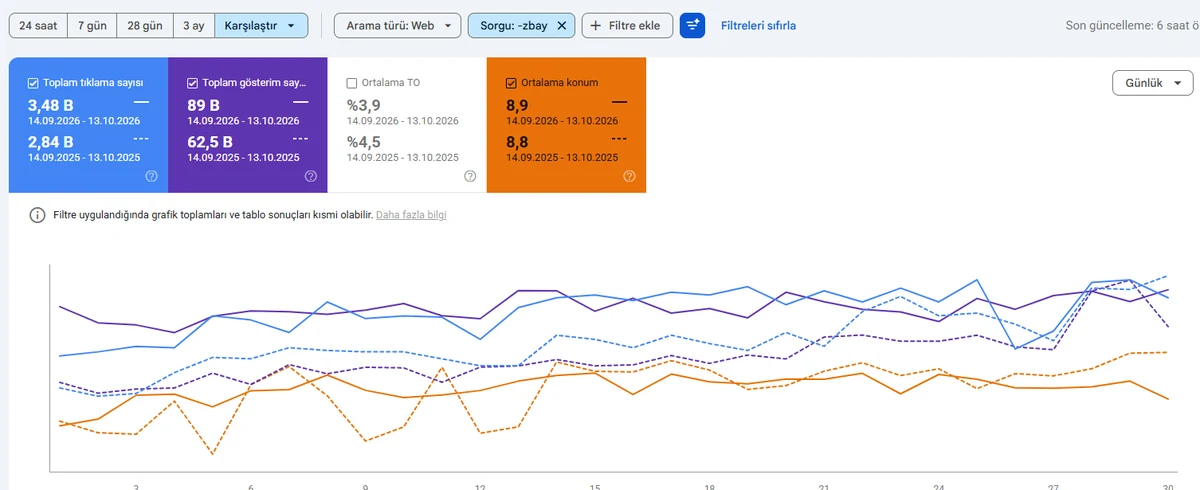Click the 8,8 position value

coord(518,141)
